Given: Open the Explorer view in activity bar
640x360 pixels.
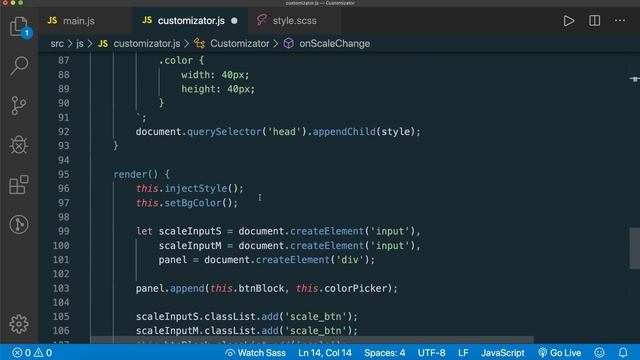Looking at the screenshot, I should pyautogui.click(x=19, y=27).
